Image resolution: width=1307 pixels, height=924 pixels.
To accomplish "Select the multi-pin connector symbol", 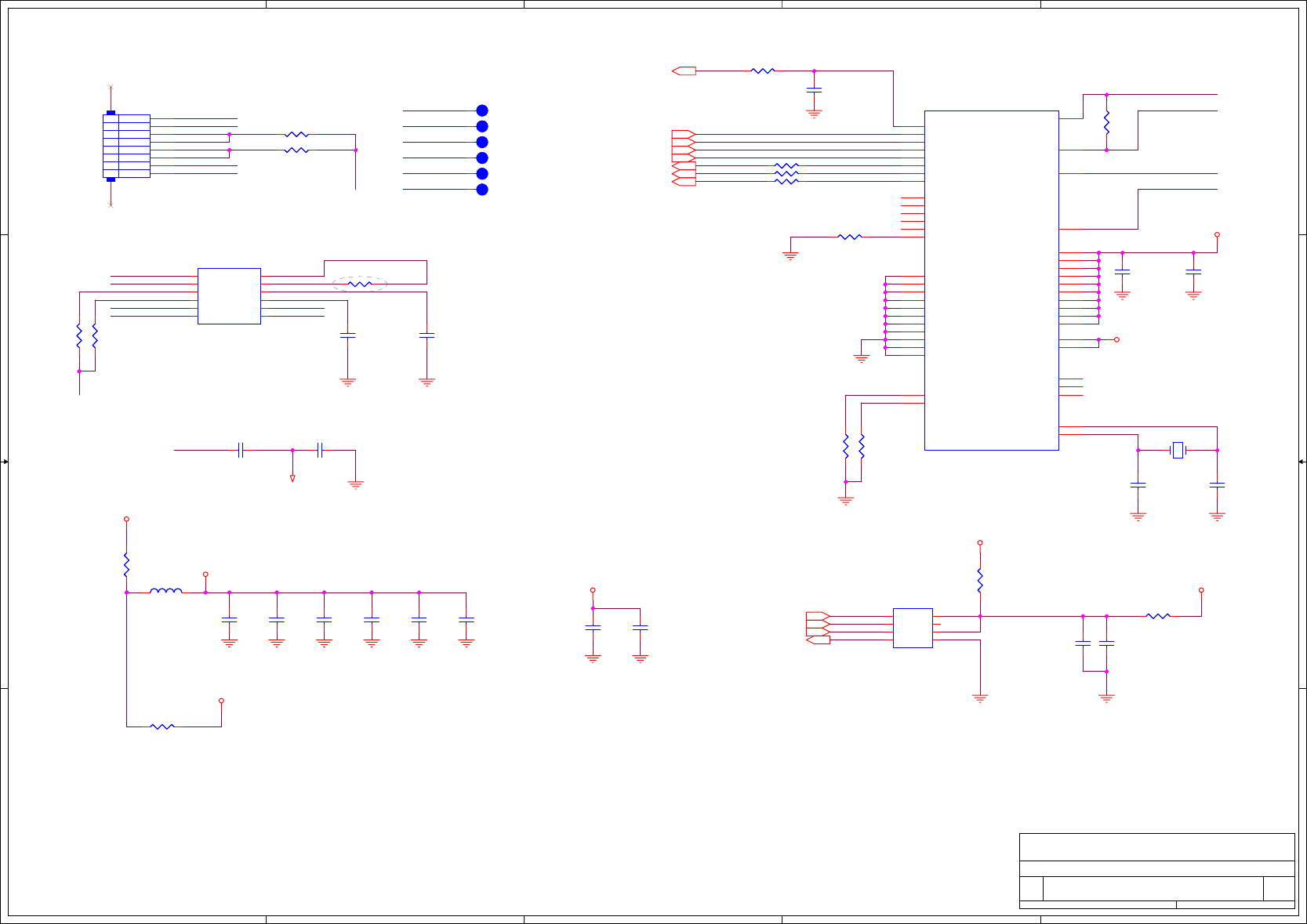I will pos(126,146).
